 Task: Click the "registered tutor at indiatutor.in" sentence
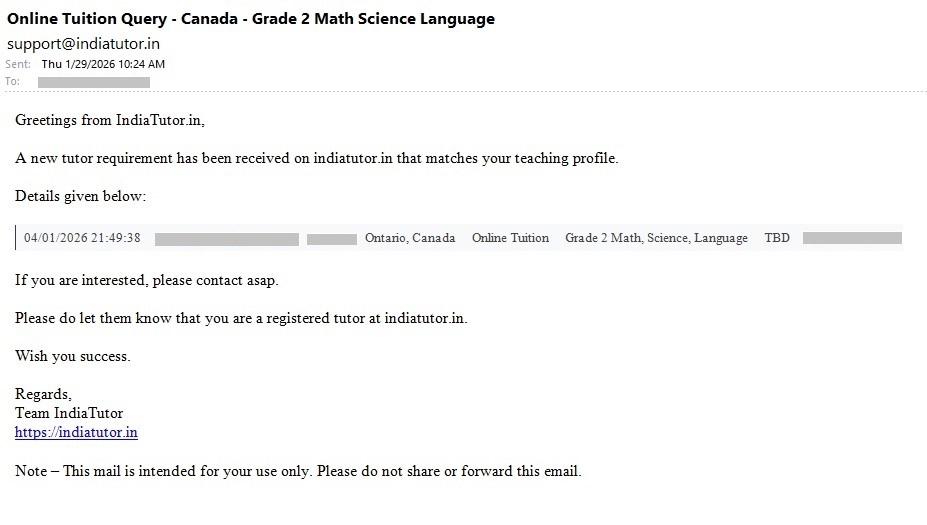(x=241, y=318)
